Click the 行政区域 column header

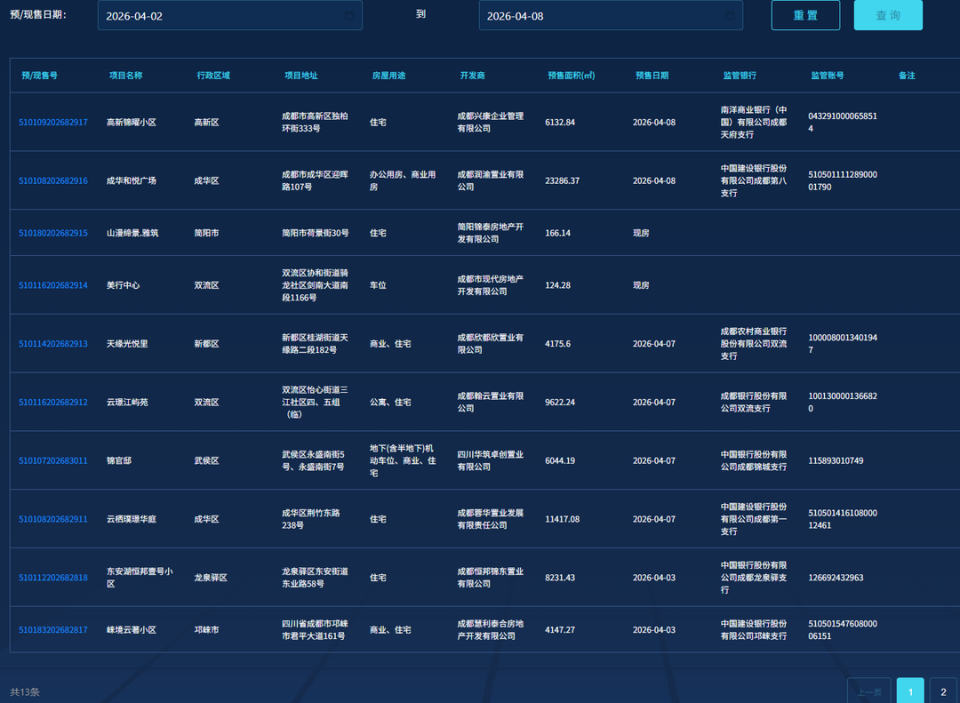click(x=213, y=75)
